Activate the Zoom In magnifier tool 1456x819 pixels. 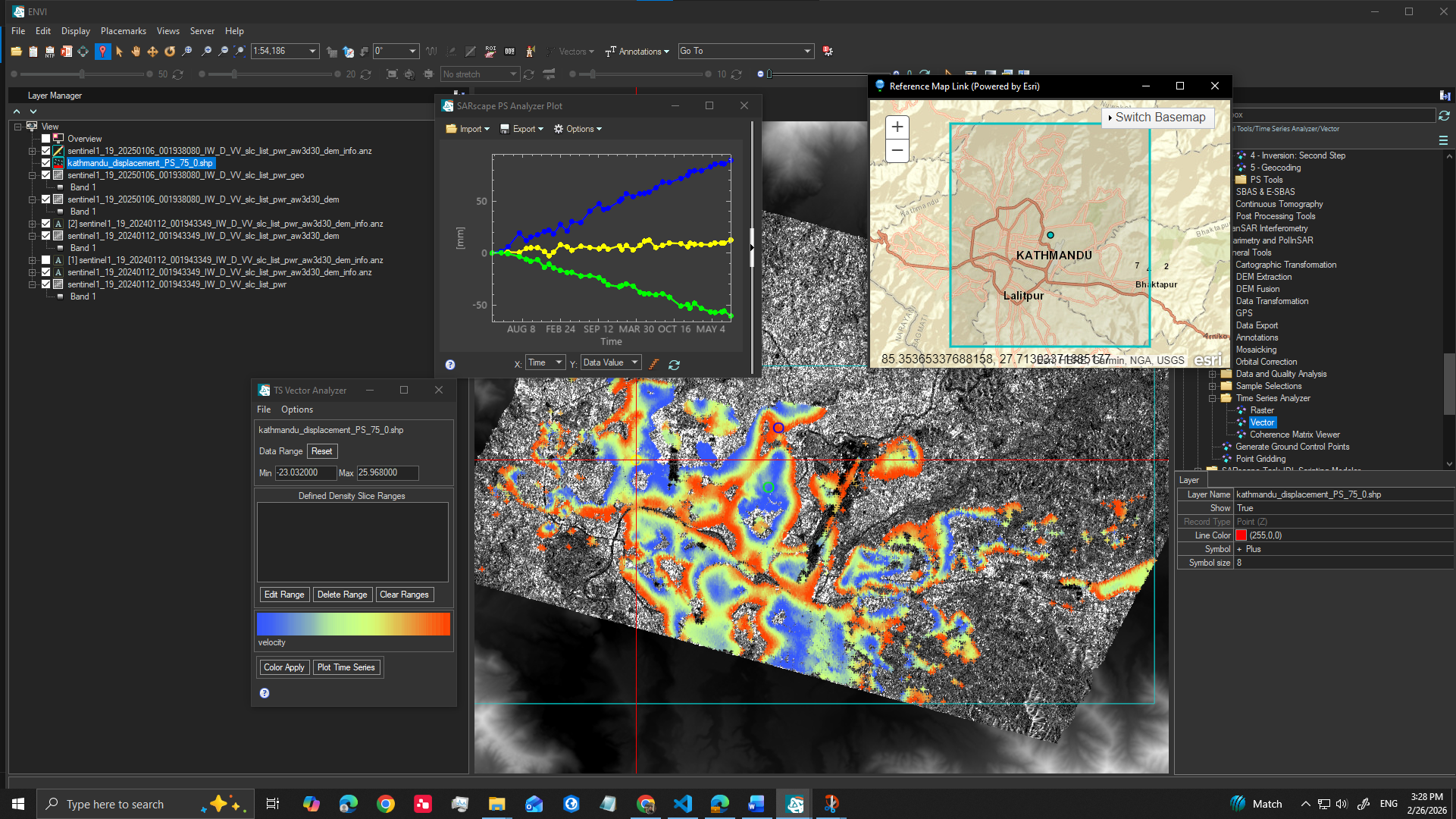[x=206, y=51]
